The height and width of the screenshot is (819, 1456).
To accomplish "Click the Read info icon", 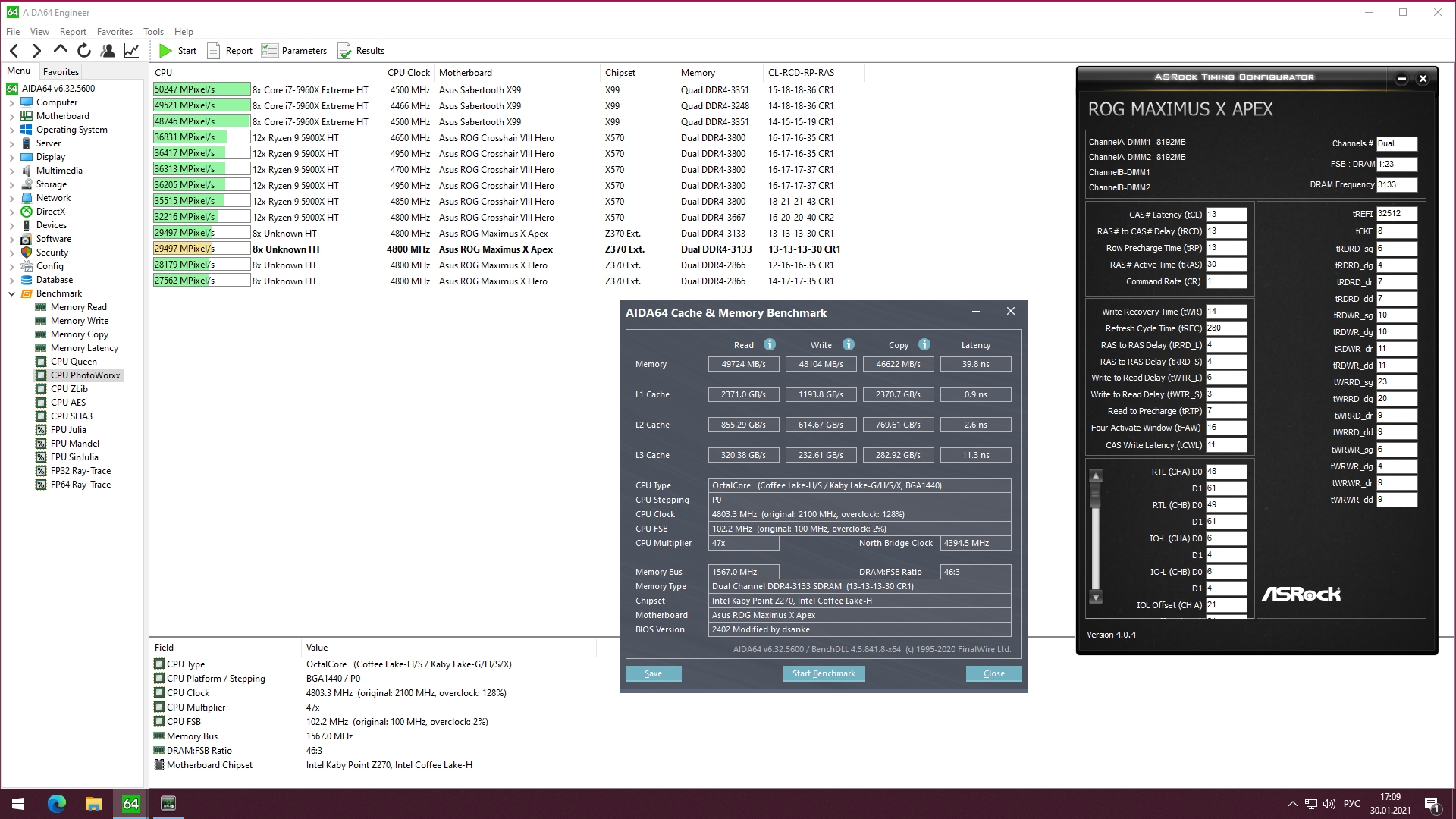I will pos(770,344).
